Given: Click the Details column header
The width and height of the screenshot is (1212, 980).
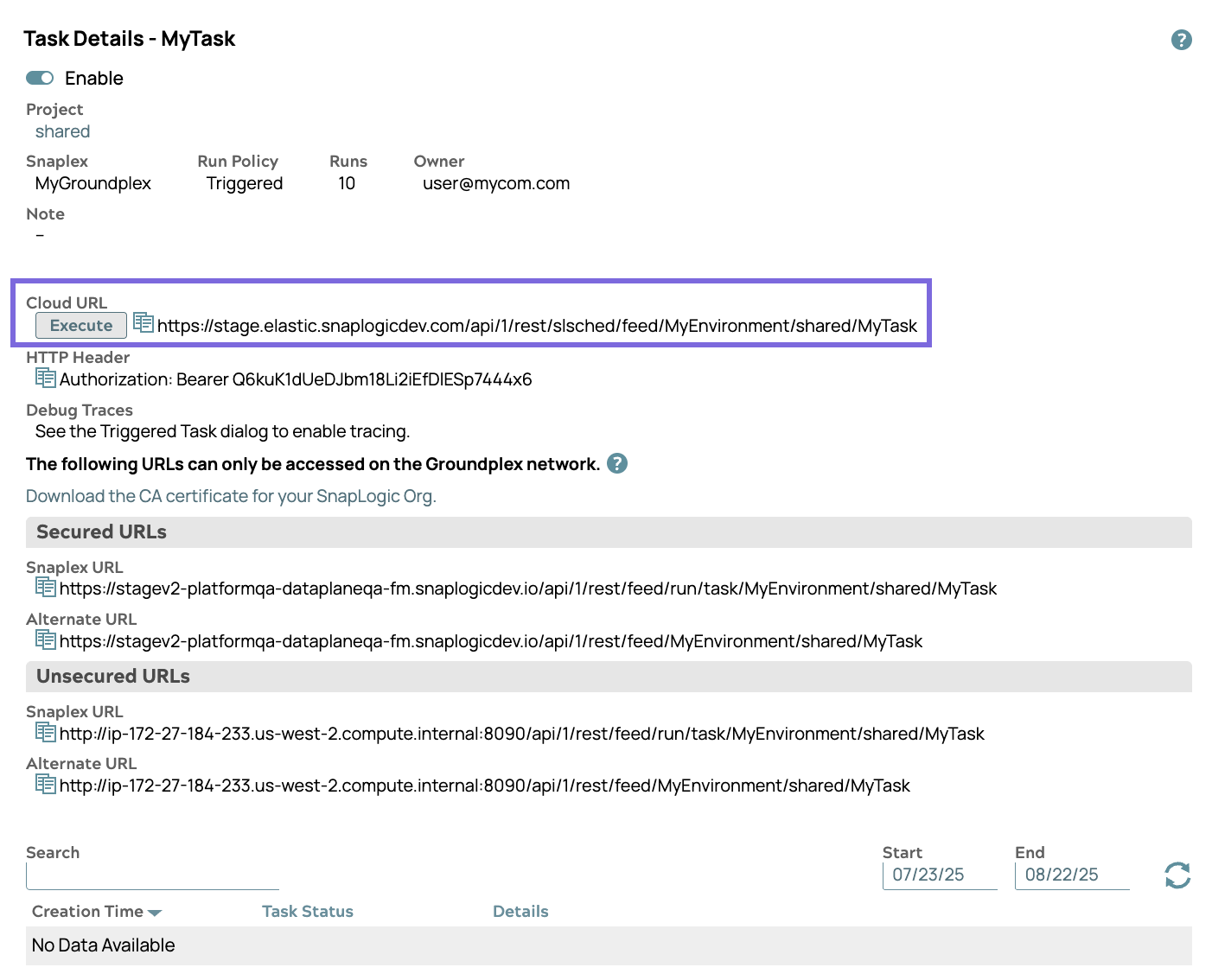Looking at the screenshot, I should (x=520, y=911).
